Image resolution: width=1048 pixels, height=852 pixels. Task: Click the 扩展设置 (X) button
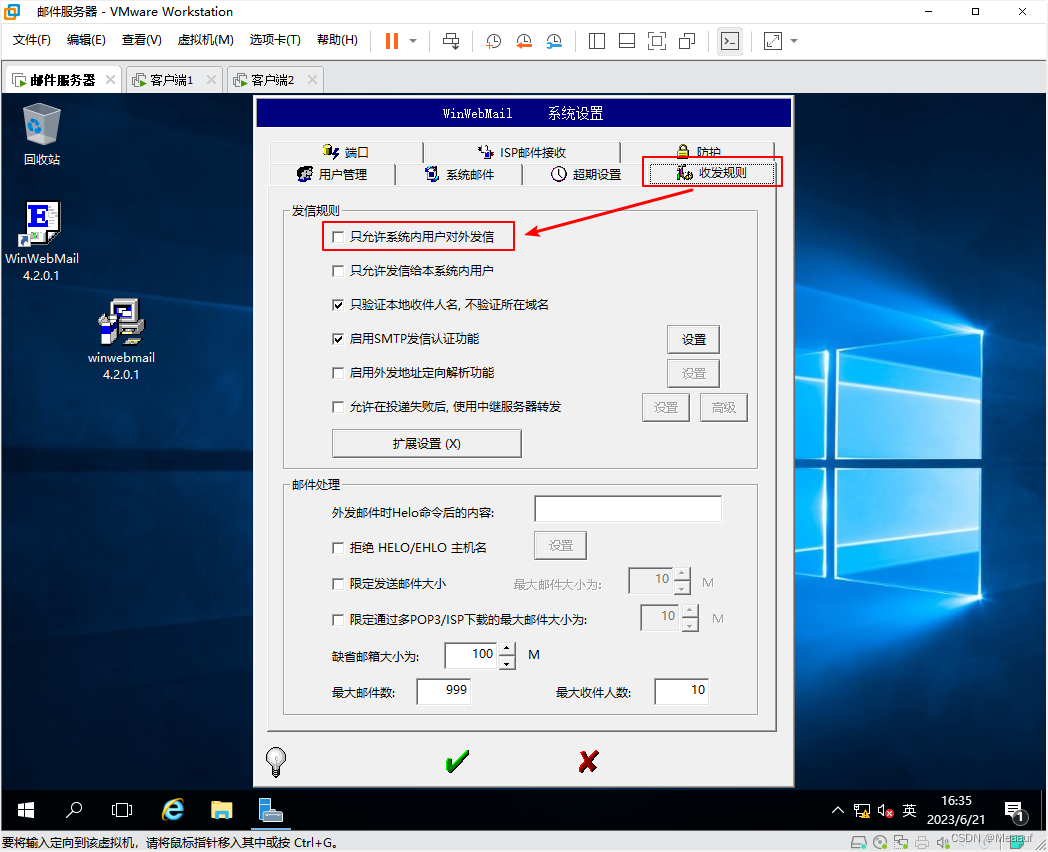[426, 444]
